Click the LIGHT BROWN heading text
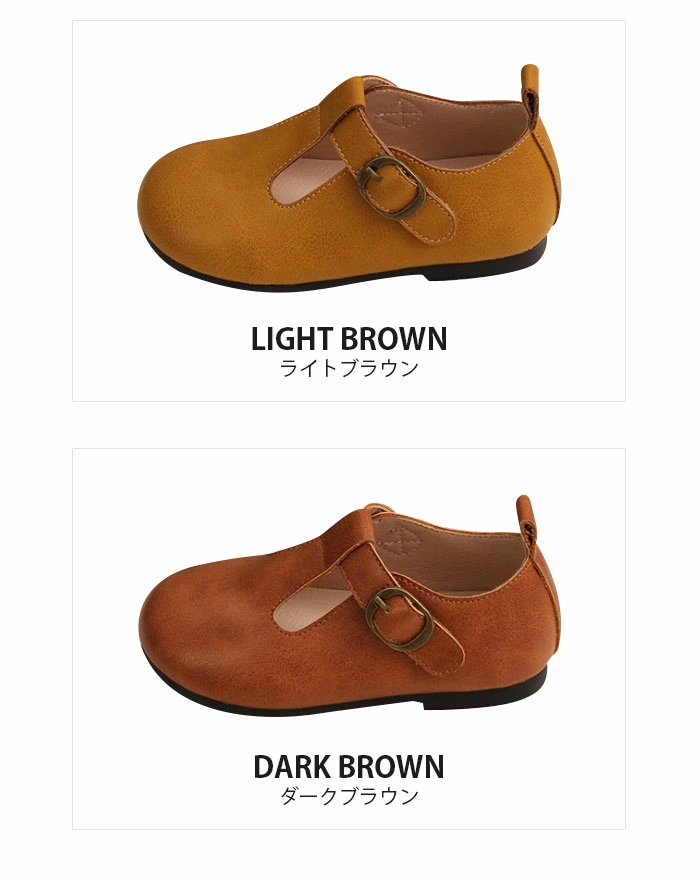 pos(349,339)
